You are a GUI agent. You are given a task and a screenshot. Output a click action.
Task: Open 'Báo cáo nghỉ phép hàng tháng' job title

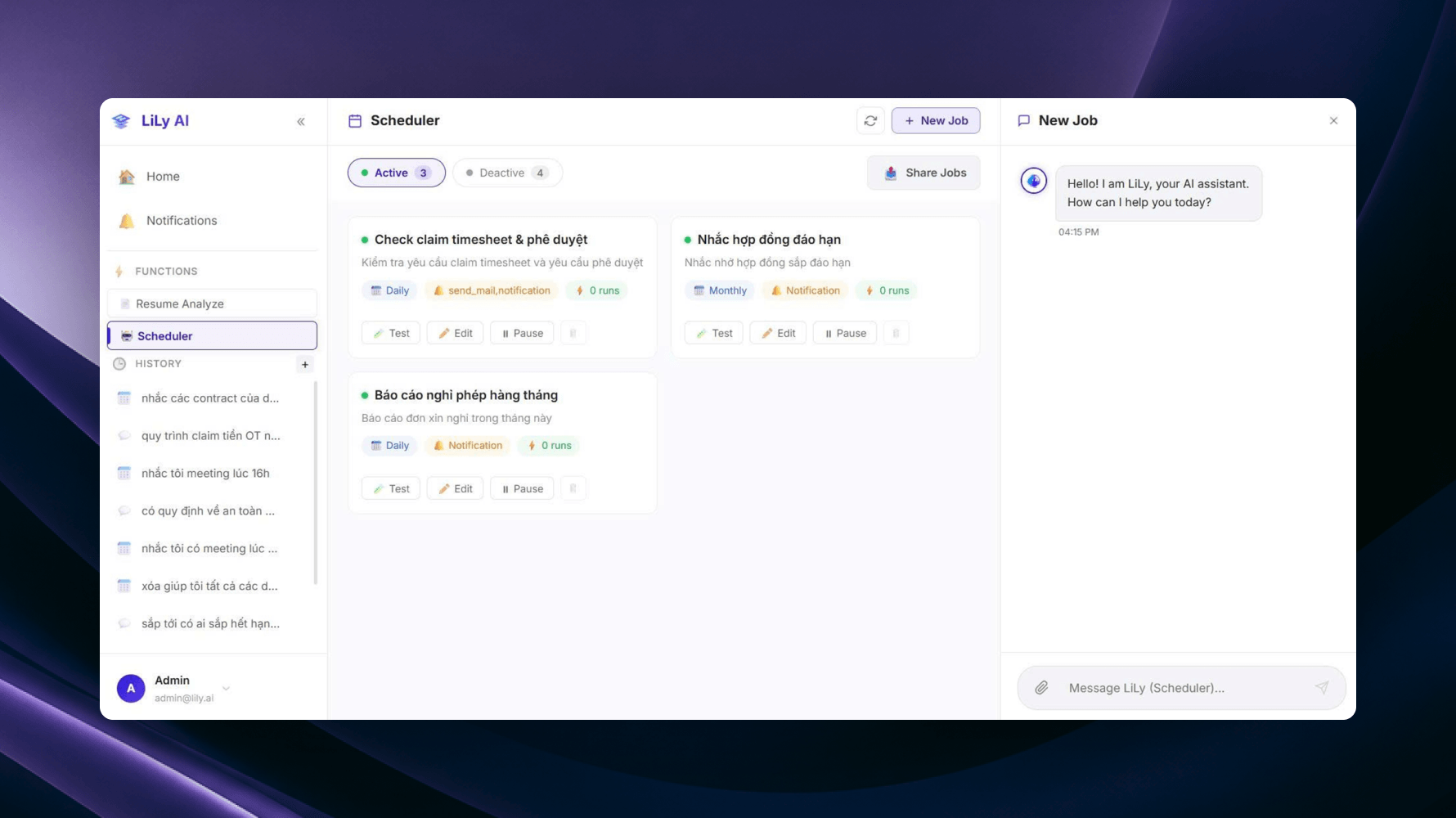coord(466,395)
